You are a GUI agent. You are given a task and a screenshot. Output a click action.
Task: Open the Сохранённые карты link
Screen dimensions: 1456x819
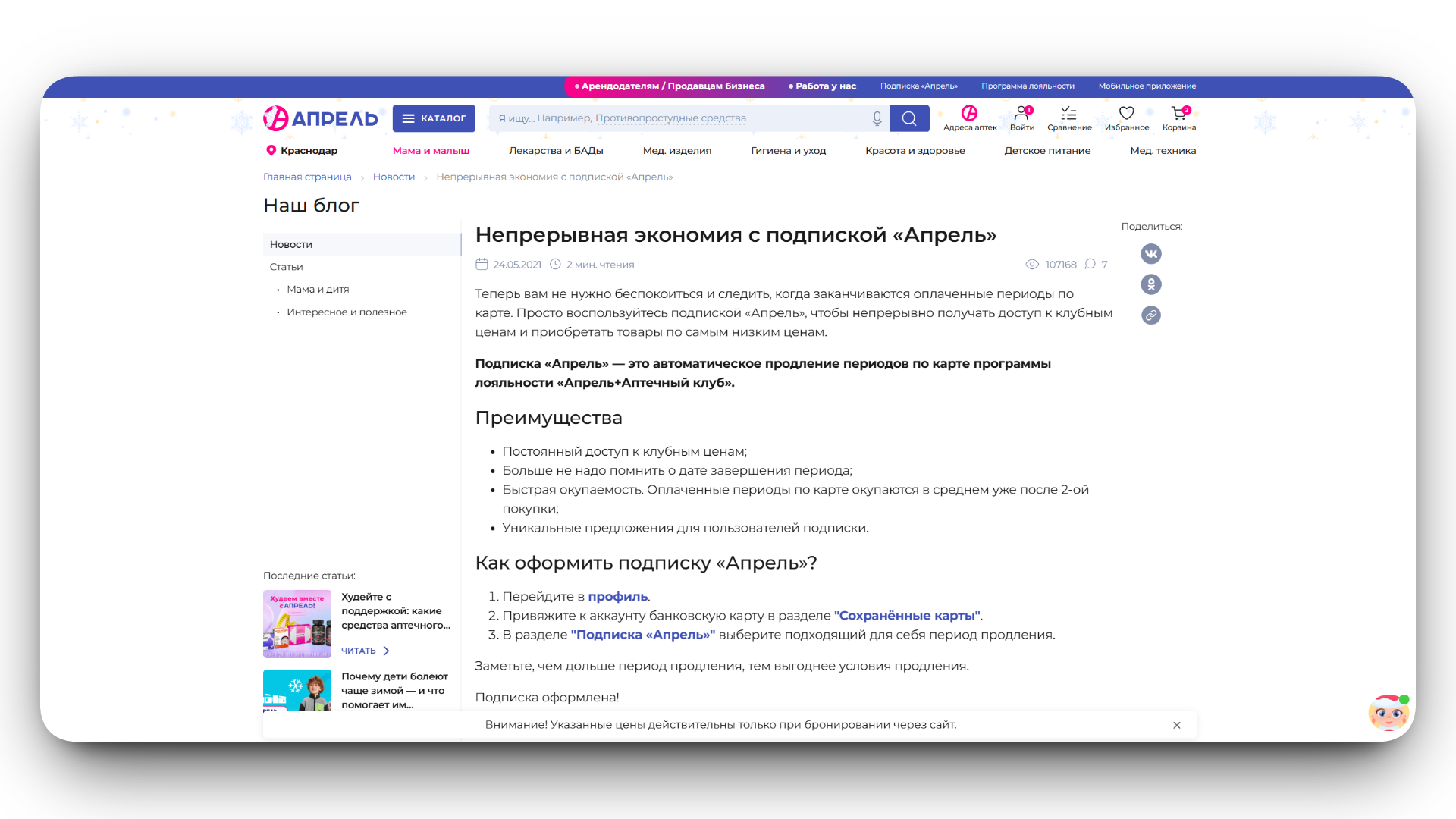(907, 615)
